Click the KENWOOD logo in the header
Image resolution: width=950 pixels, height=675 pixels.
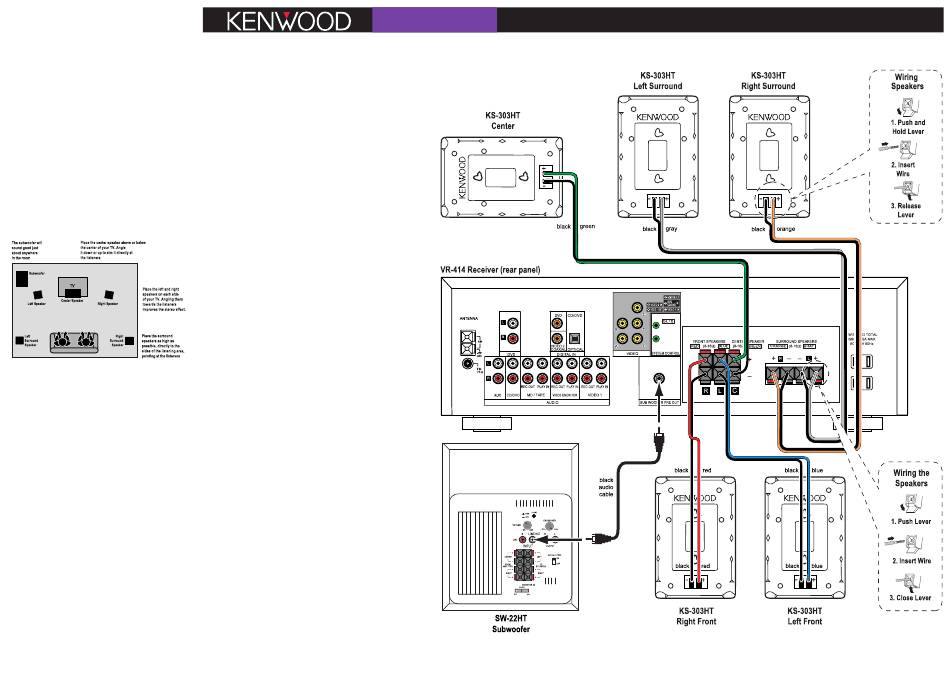tap(288, 21)
